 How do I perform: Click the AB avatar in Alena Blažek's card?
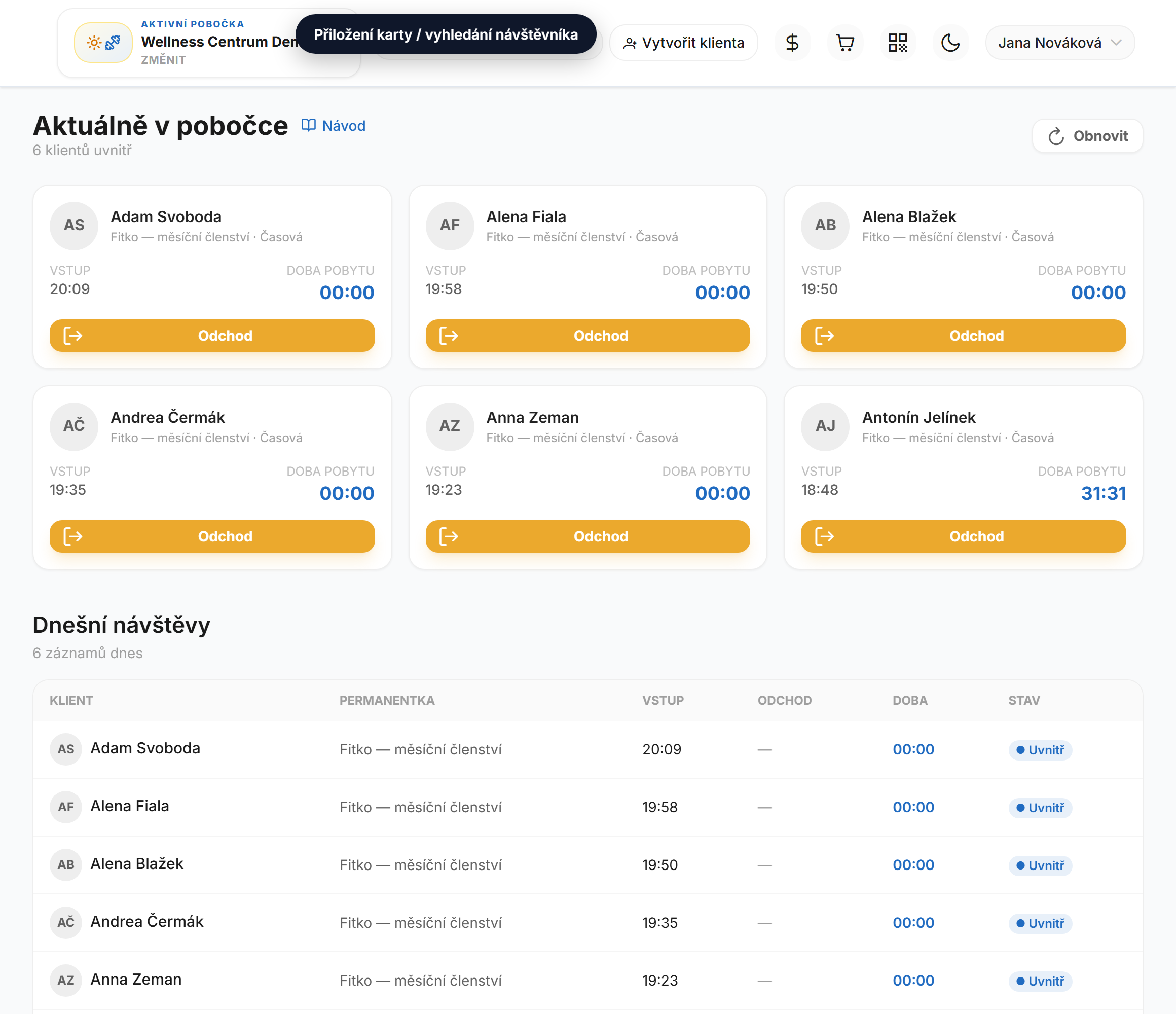coord(825,226)
